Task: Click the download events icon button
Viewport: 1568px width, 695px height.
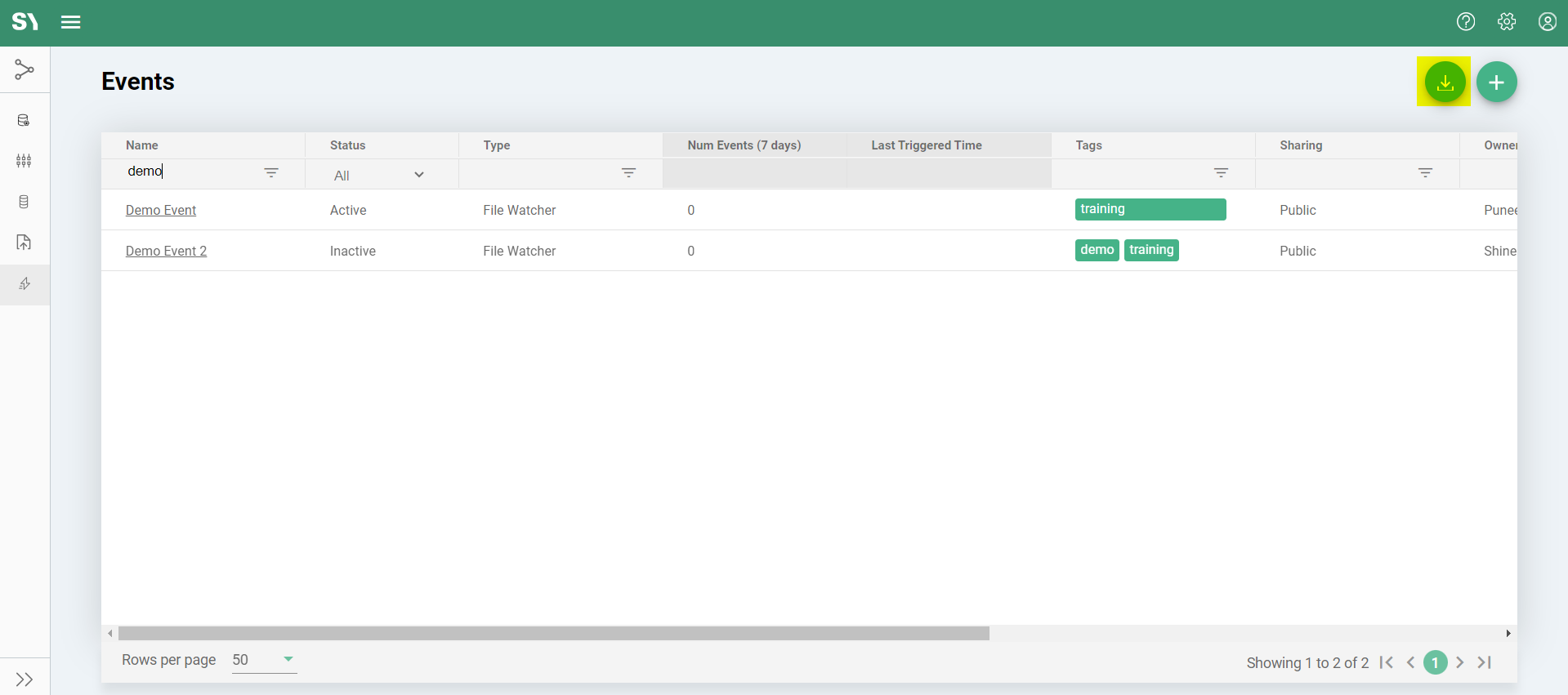Action: click(1444, 82)
